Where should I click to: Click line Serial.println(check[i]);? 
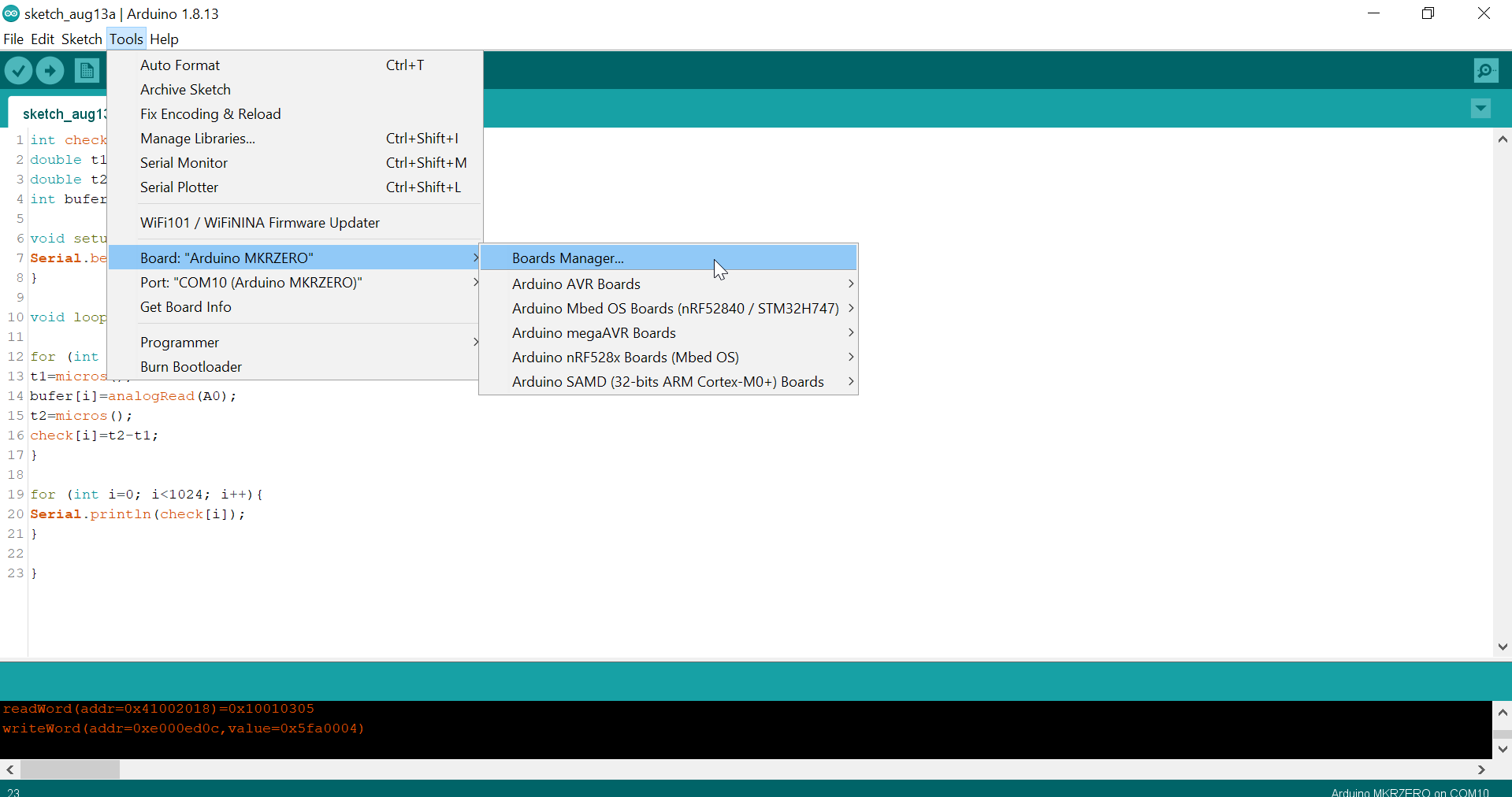coord(138,514)
